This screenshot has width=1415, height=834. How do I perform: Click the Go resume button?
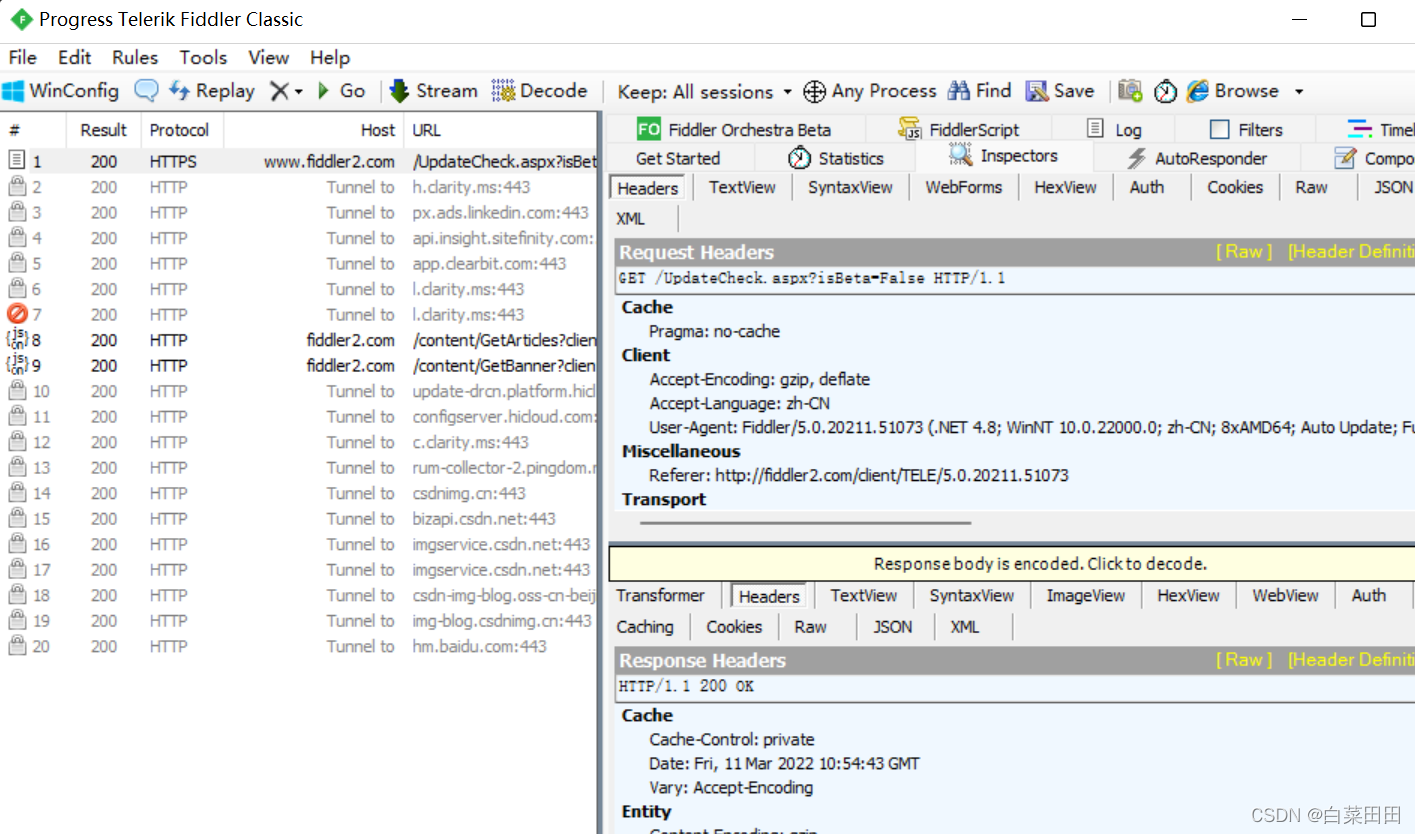(341, 91)
